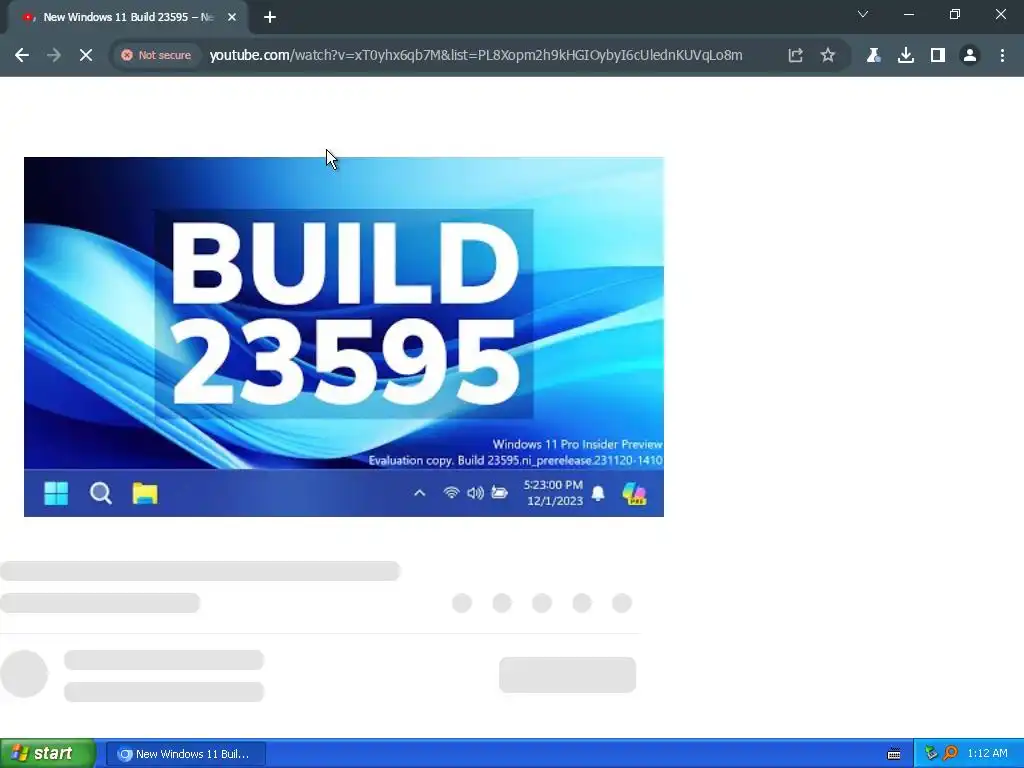Toggle the side panel icon
Screen dimensions: 1024x768
click(938, 56)
